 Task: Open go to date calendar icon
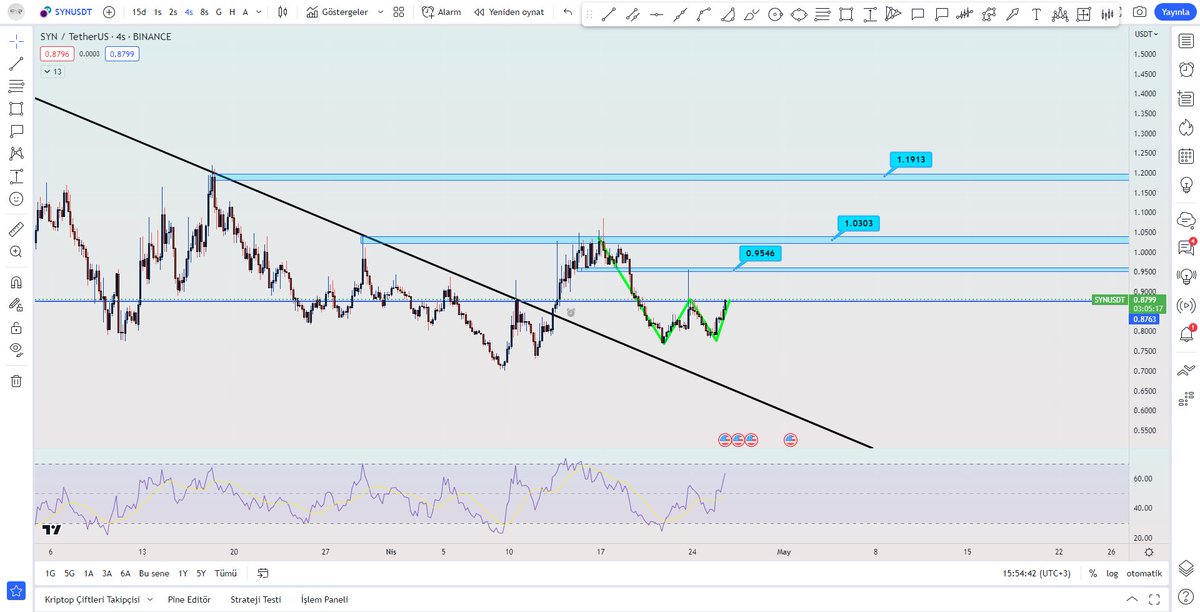(263, 573)
